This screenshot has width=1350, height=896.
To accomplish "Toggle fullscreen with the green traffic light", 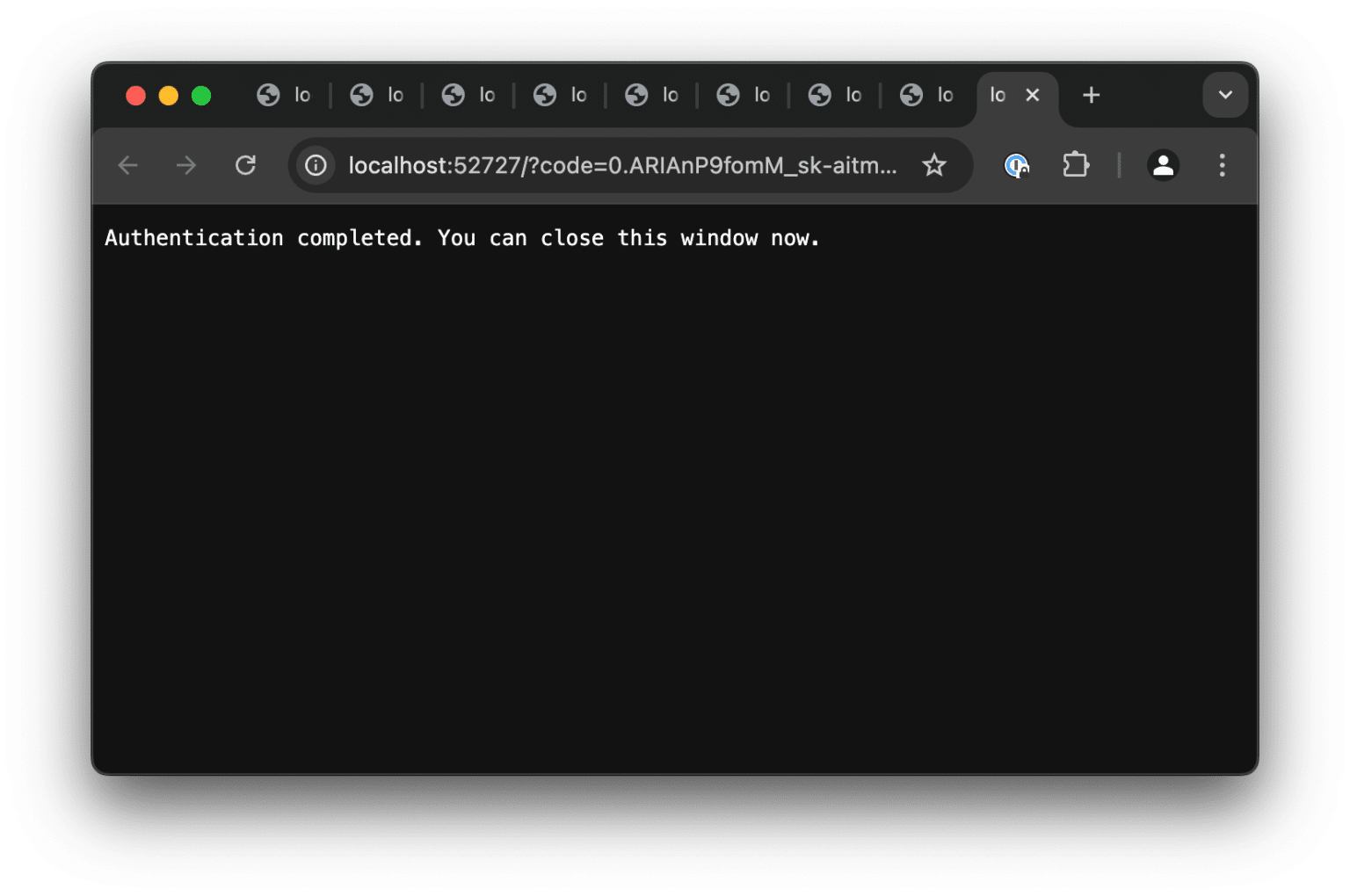I will pos(201,95).
